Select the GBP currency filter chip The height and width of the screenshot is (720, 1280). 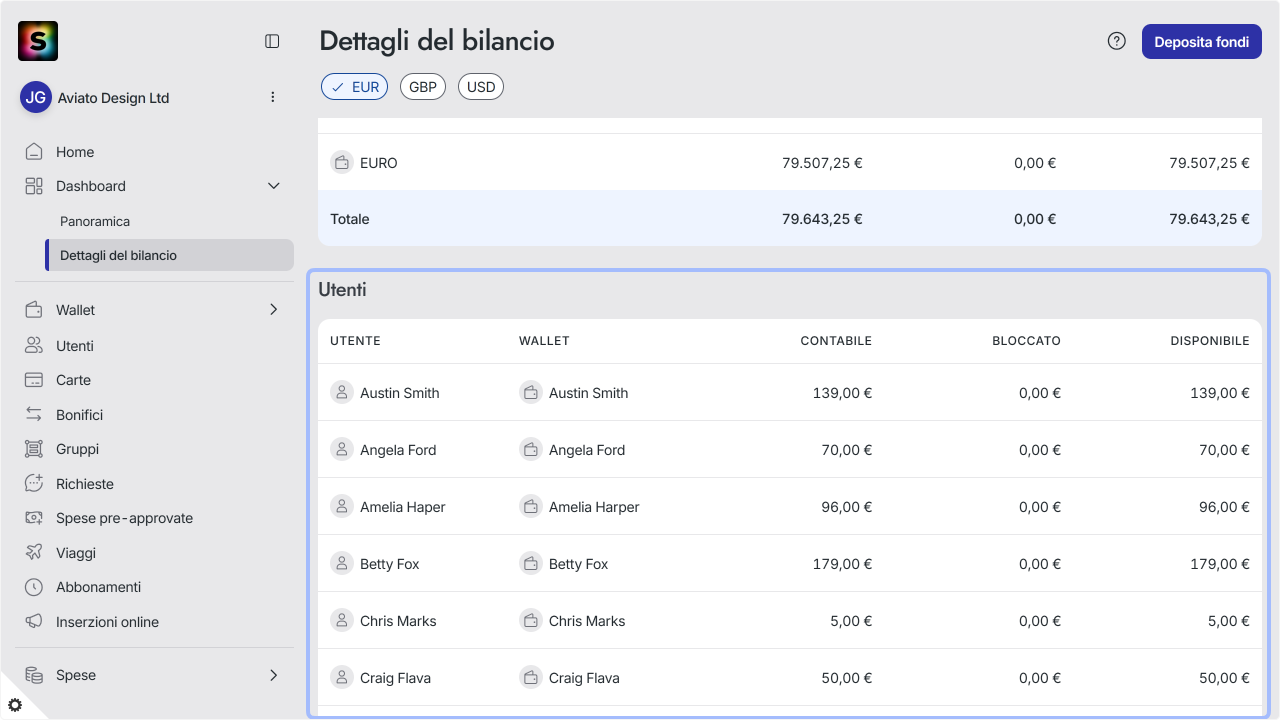coord(423,87)
